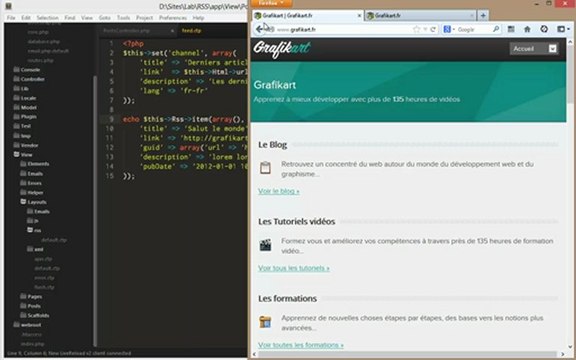Open the View menu in Sublime

tap(87, 18)
